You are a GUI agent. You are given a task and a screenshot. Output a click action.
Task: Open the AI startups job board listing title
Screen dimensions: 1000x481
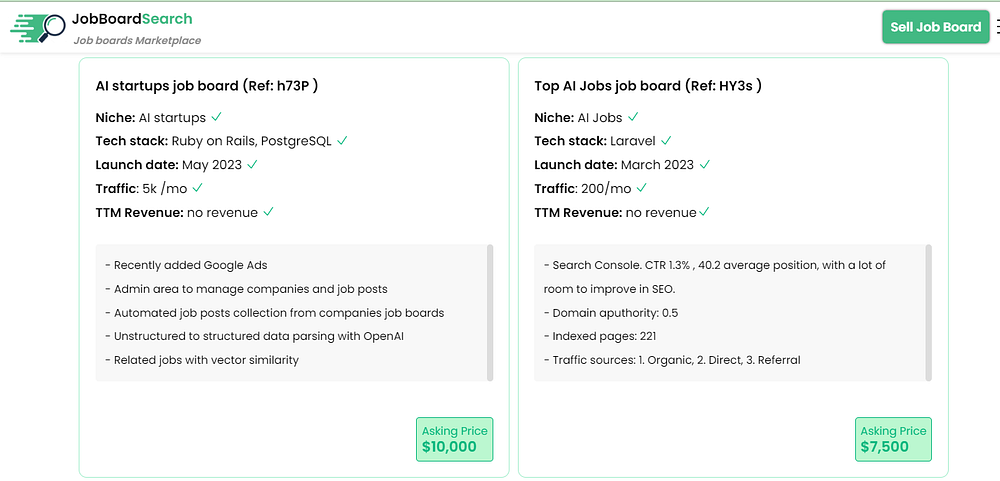coord(207,86)
